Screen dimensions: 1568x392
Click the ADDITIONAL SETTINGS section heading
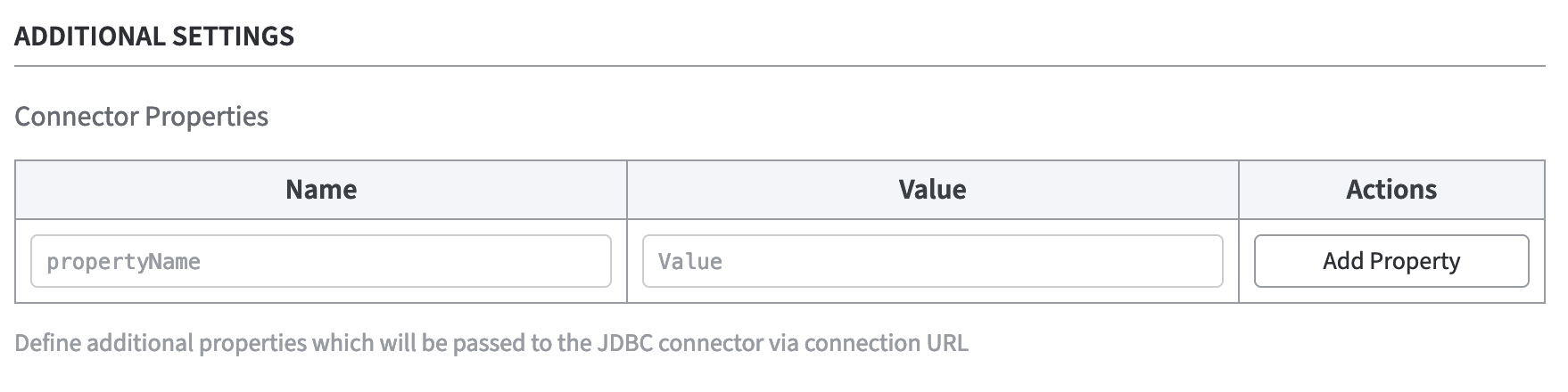point(154,37)
